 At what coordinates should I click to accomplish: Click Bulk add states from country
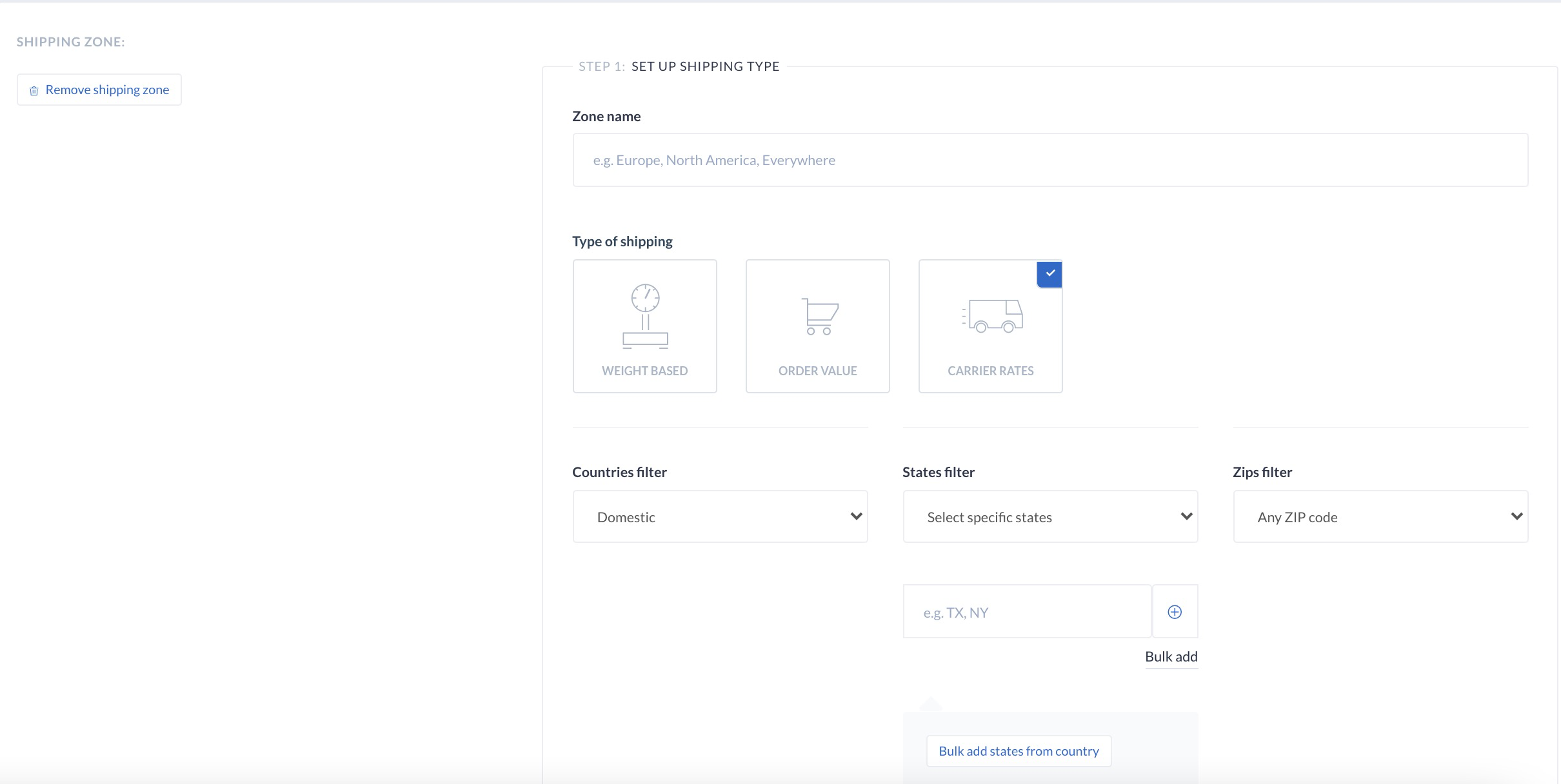click(x=1019, y=751)
